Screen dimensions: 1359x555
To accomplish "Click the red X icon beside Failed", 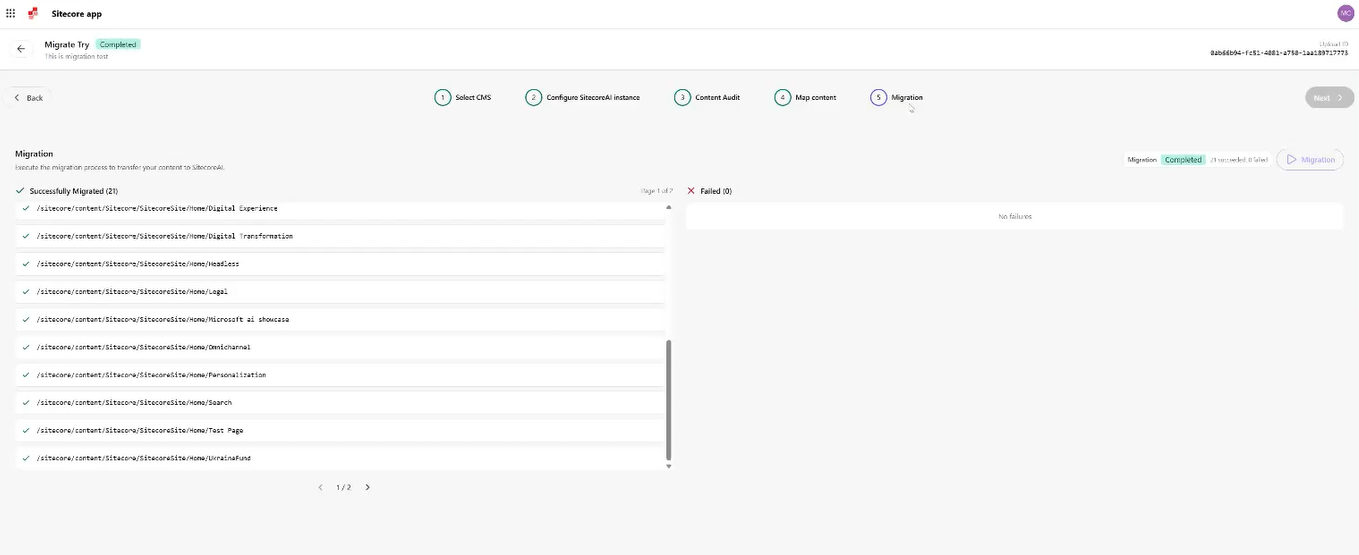I will (691, 191).
